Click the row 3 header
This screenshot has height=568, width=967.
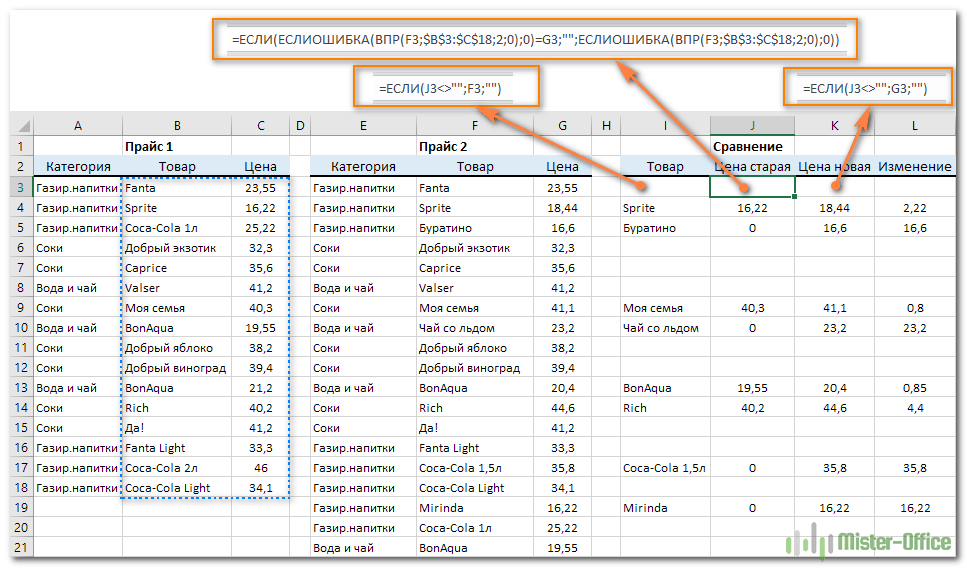coord(20,187)
